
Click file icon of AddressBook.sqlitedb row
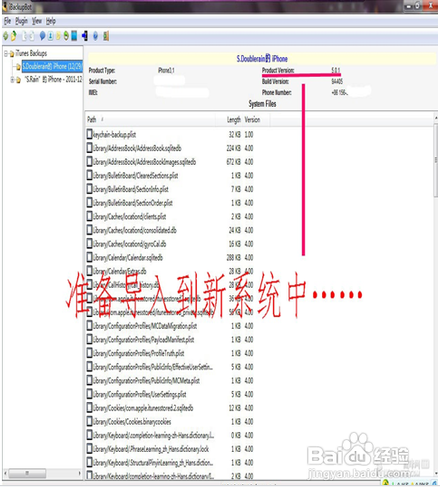click(89, 148)
